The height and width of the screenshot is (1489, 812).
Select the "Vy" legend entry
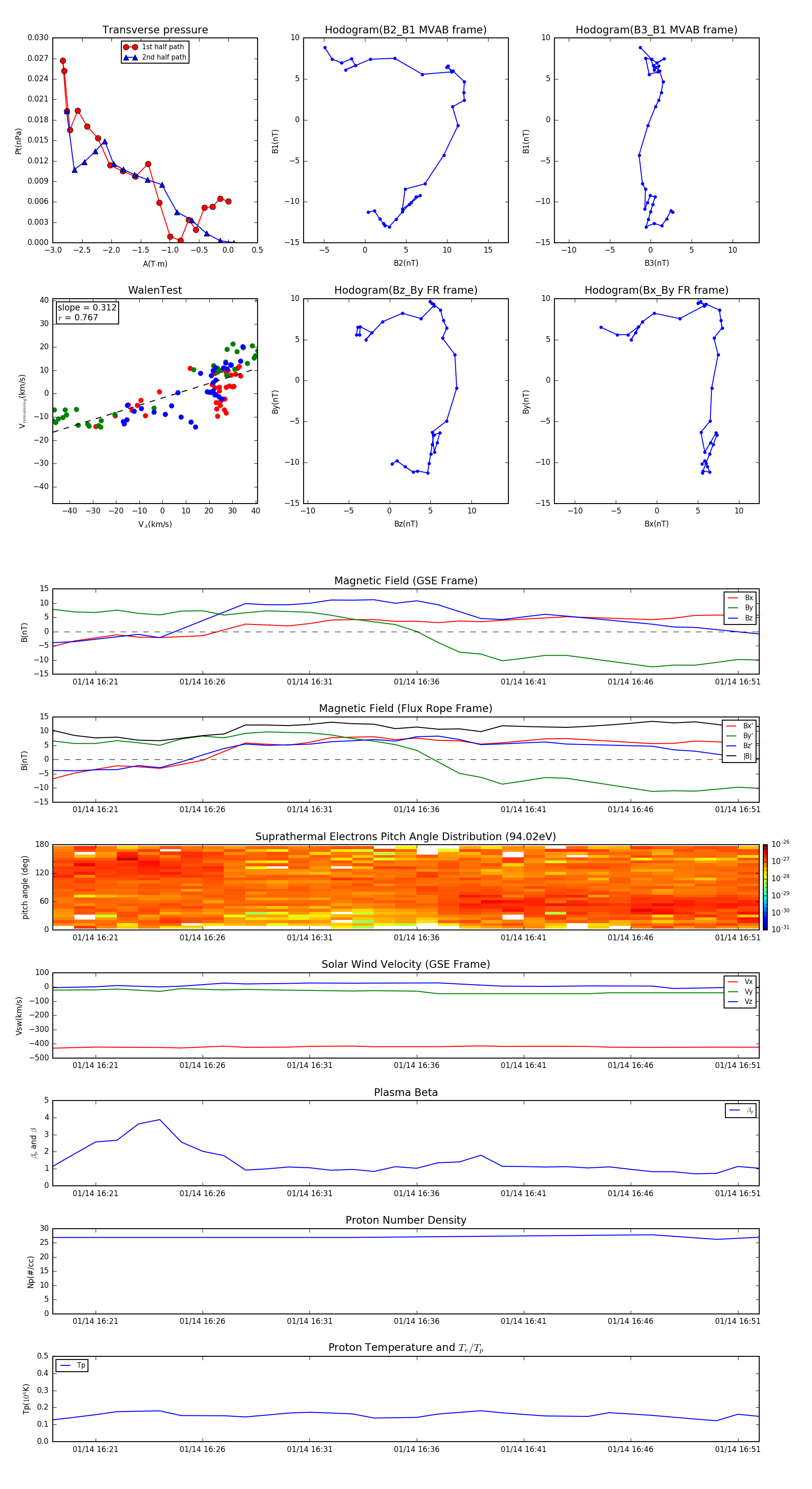740,991
